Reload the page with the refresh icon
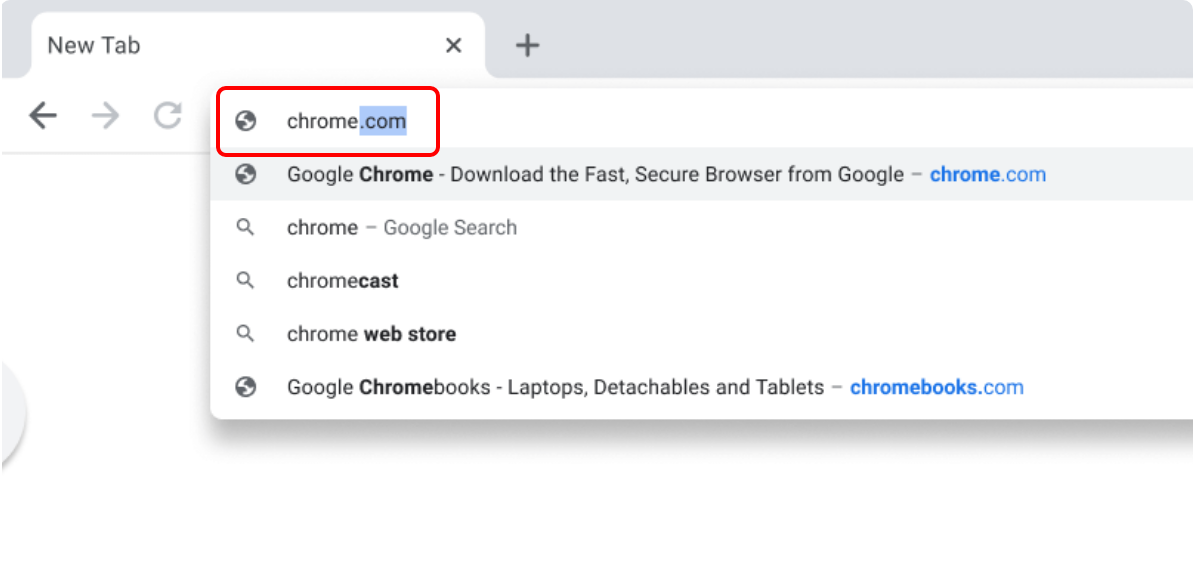This screenshot has width=1193, height=582. tap(167, 116)
